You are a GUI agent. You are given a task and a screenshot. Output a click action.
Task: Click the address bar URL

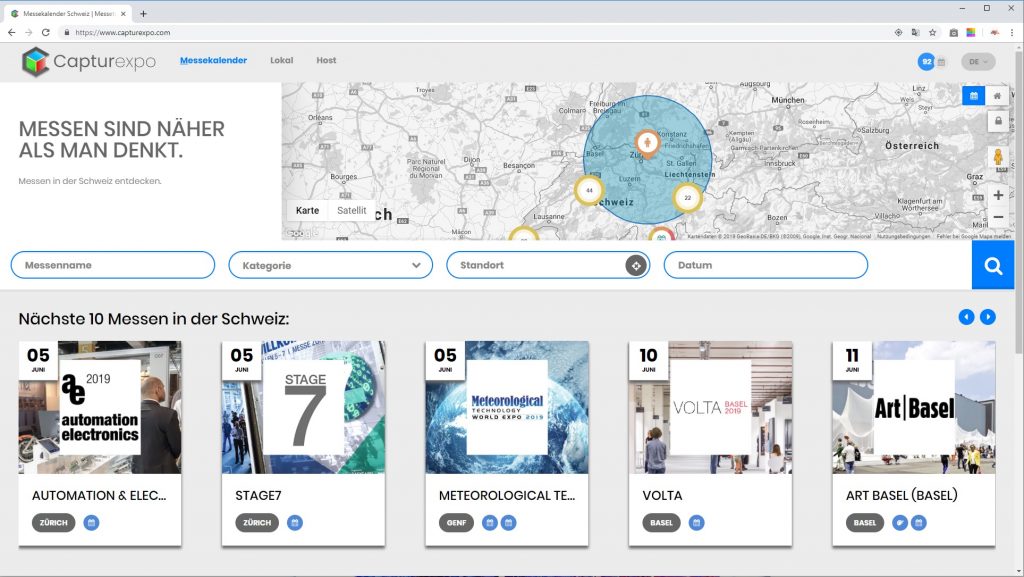123,32
